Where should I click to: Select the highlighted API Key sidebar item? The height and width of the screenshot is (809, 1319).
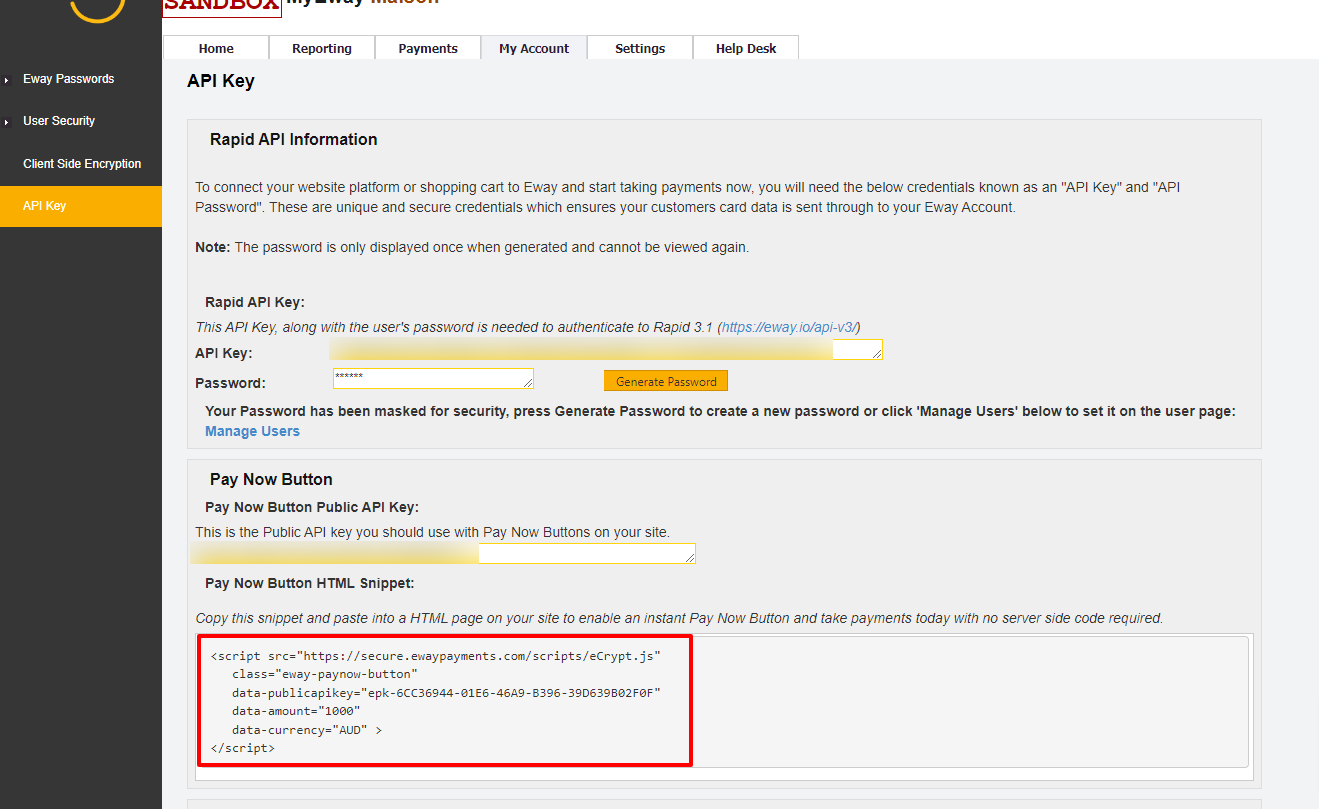tap(81, 206)
